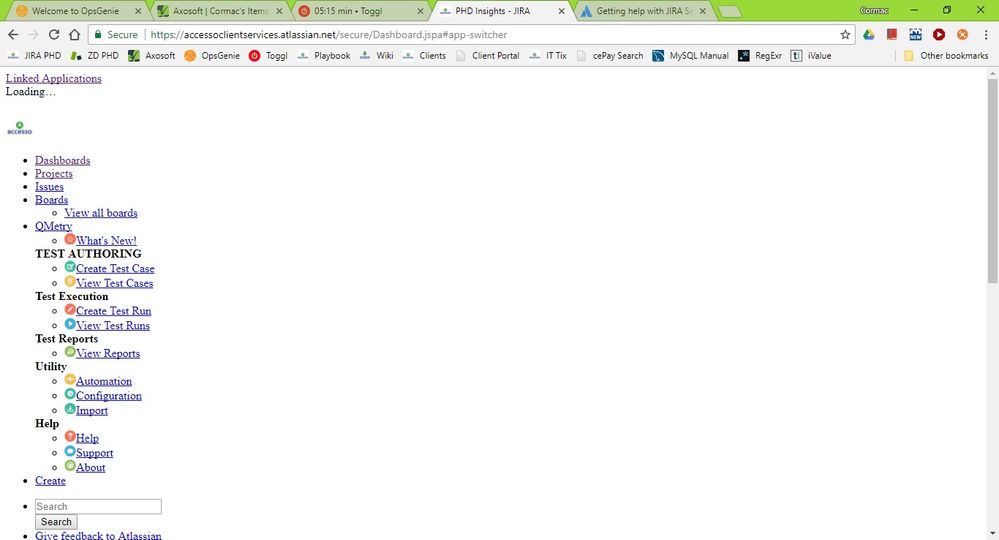Click View all boards link
The height and width of the screenshot is (540, 999).
[x=101, y=213]
